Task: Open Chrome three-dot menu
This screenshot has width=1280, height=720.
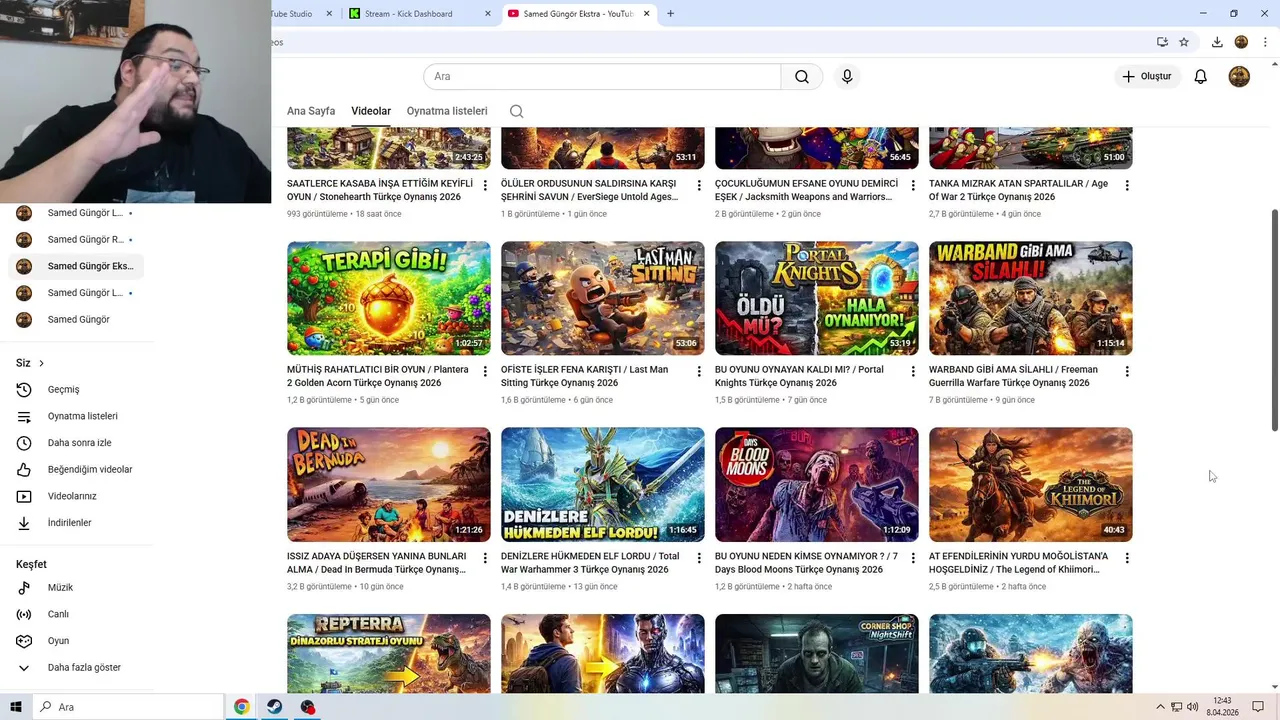Action: (1265, 42)
